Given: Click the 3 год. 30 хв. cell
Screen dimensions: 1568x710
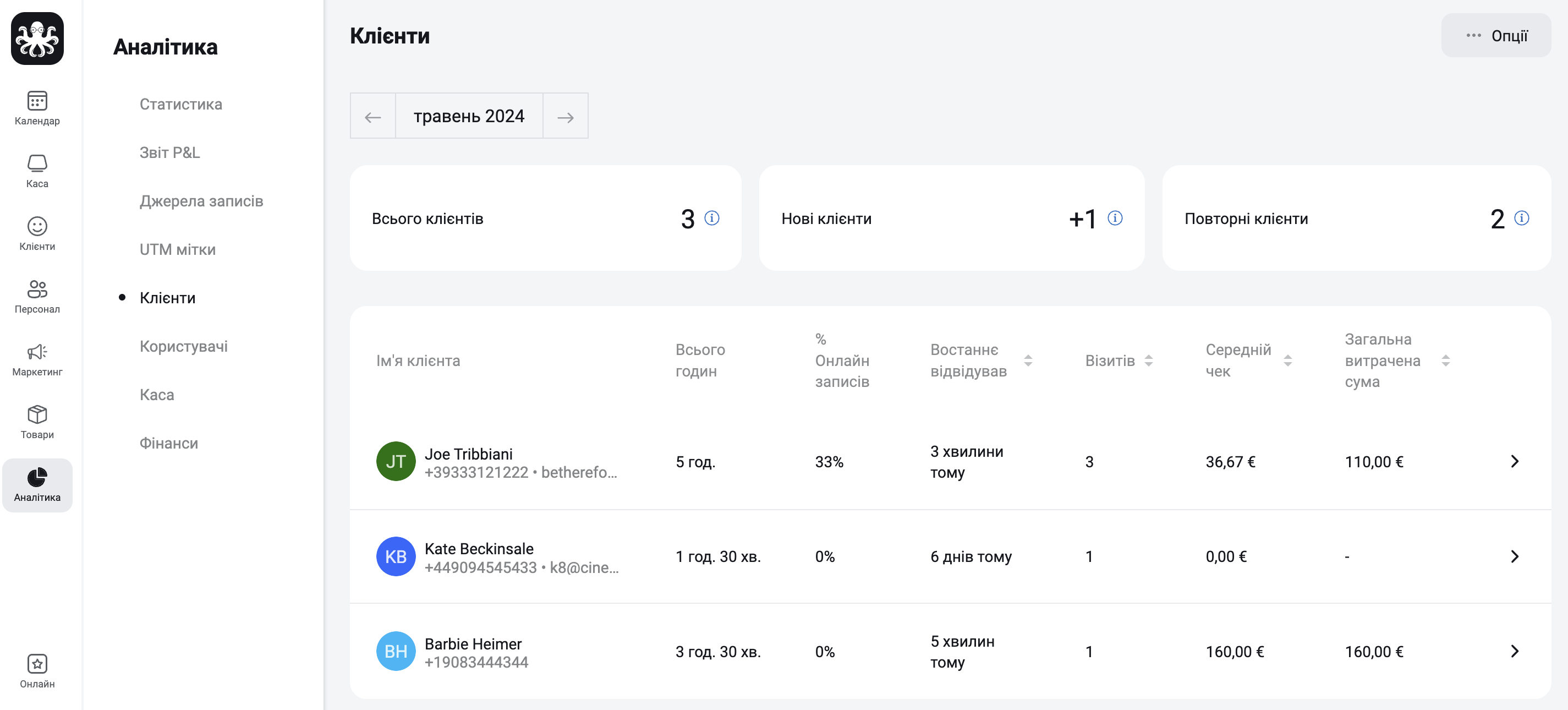Looking at the screenshot, I should [x=719, y=652].
